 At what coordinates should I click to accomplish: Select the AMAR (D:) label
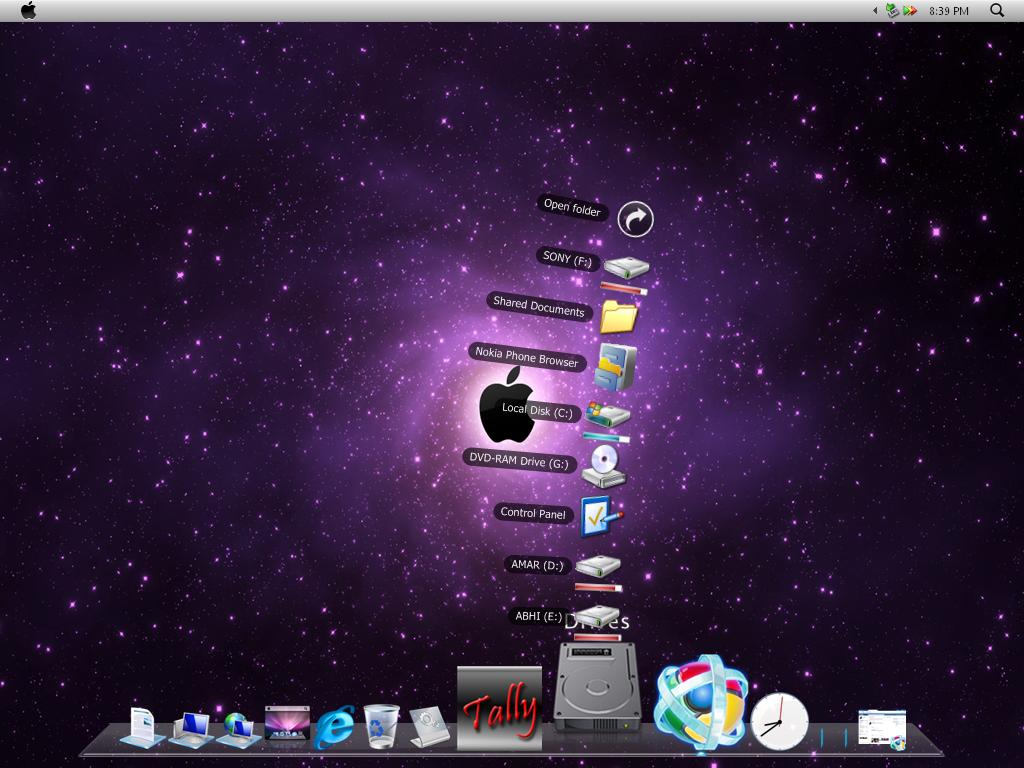click(x=537, y=565)
